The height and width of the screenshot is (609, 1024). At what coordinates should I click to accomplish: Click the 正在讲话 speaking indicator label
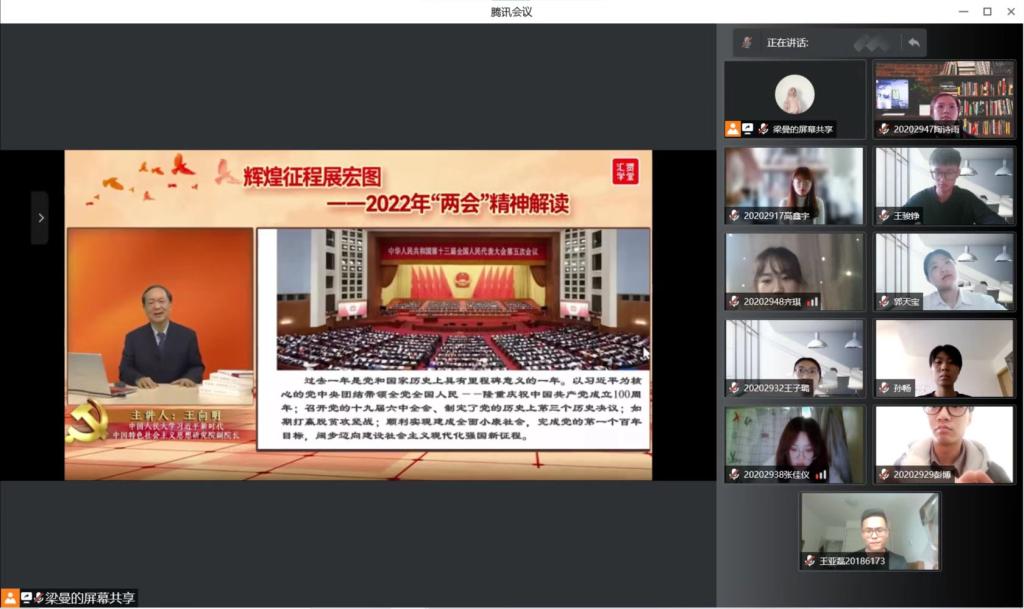(x=787, y=43)
